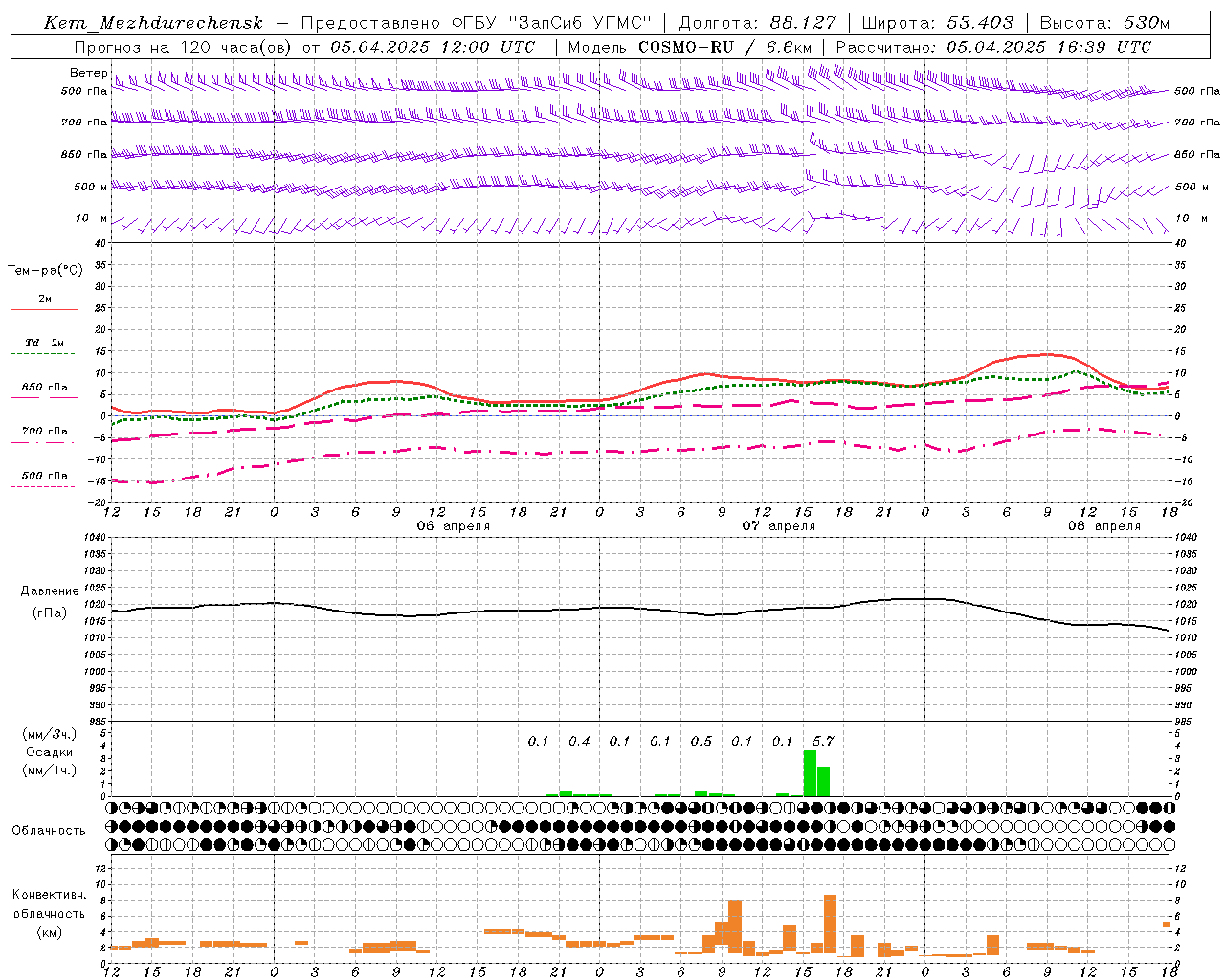Click the tallest orange convective cloud bar
This screenshot has height=980, width=1225.
[x=830, y=925]
